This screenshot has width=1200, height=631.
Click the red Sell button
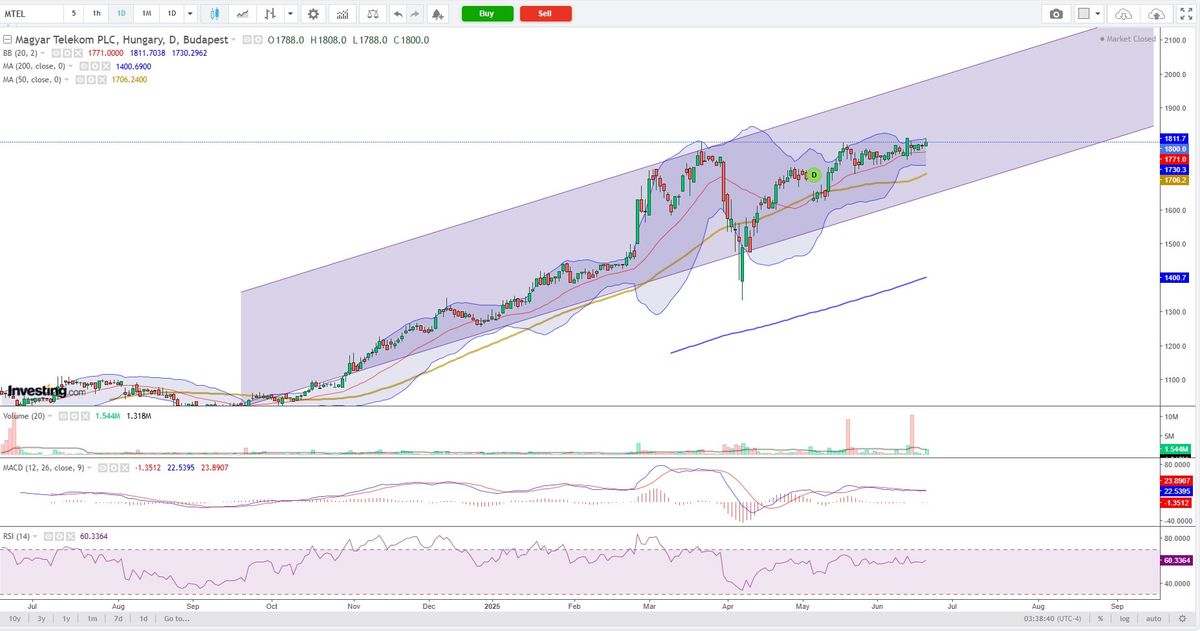545,14
